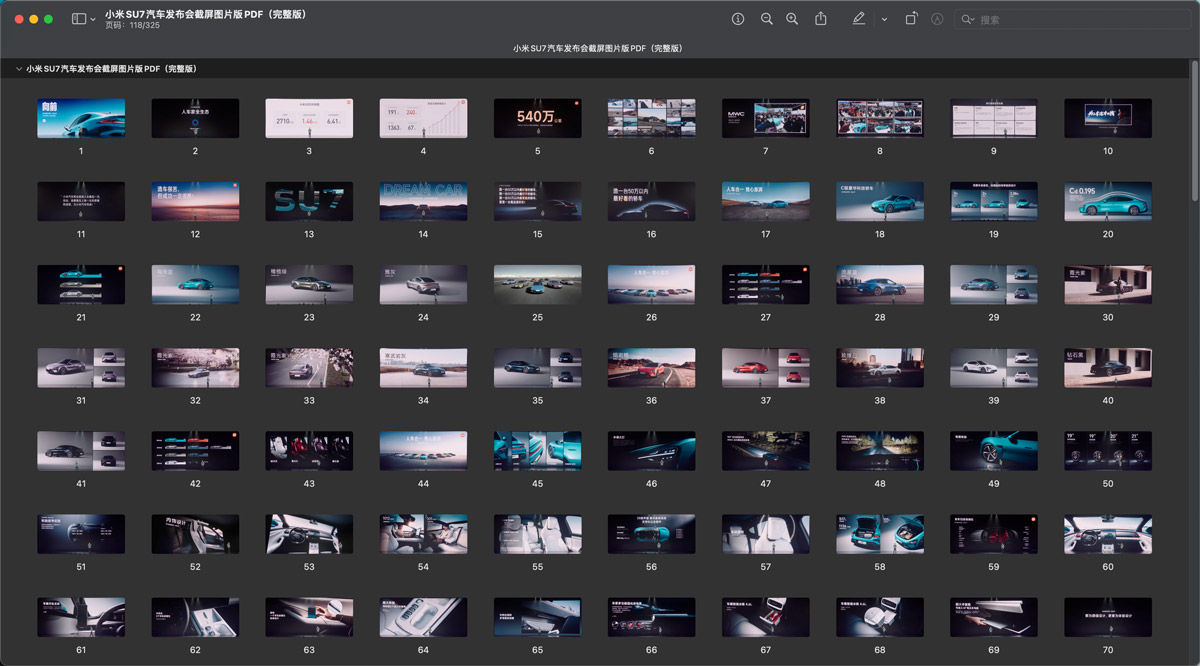Image resolution: width=1200 pixels, height=666 pixels.
Task: Click the zoom in magnifier icon
Action: (792, 19)
